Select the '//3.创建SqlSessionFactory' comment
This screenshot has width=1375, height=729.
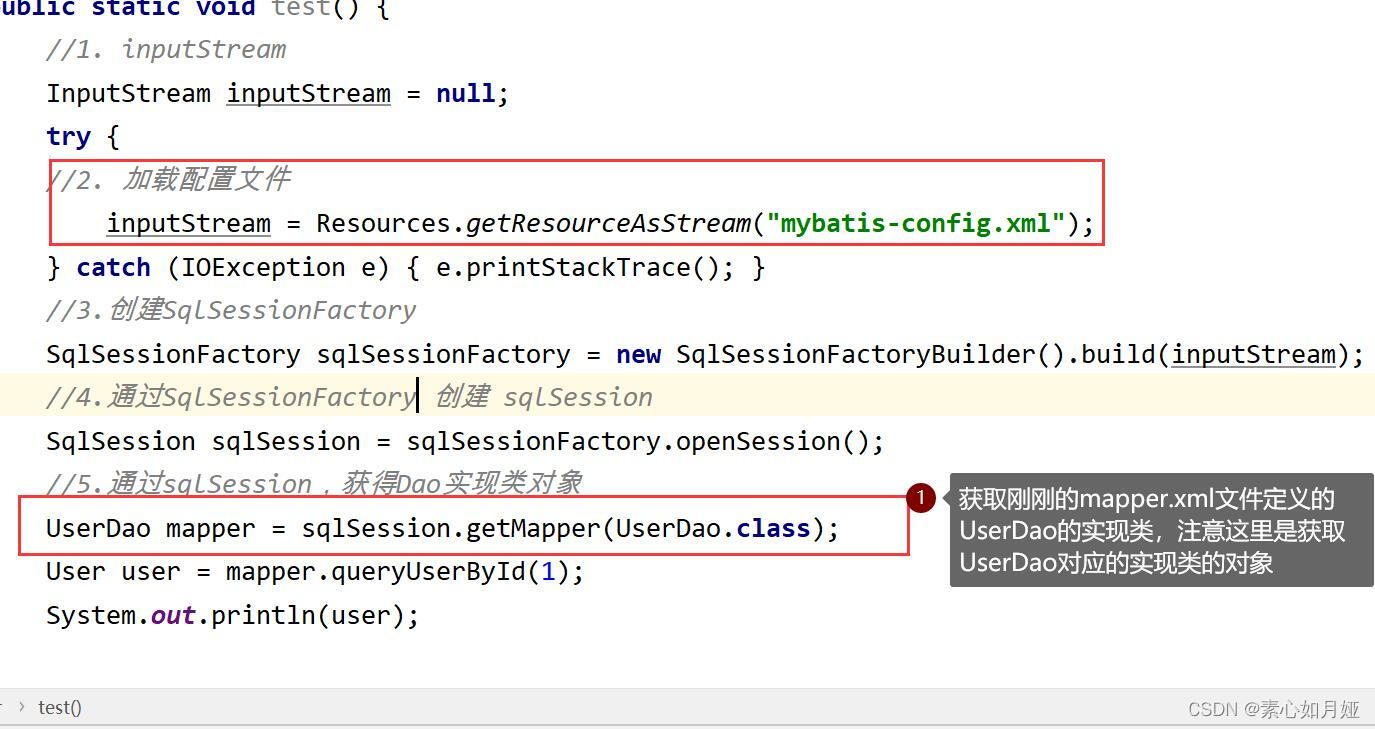click(x=231, y=310)
